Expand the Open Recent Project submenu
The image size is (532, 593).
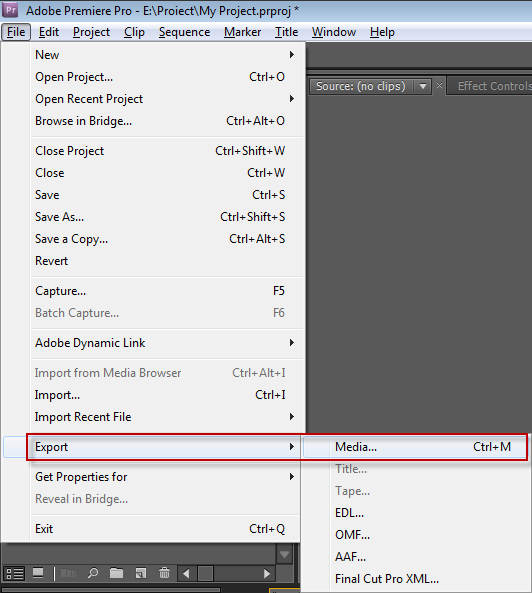(x=292, y=99)
